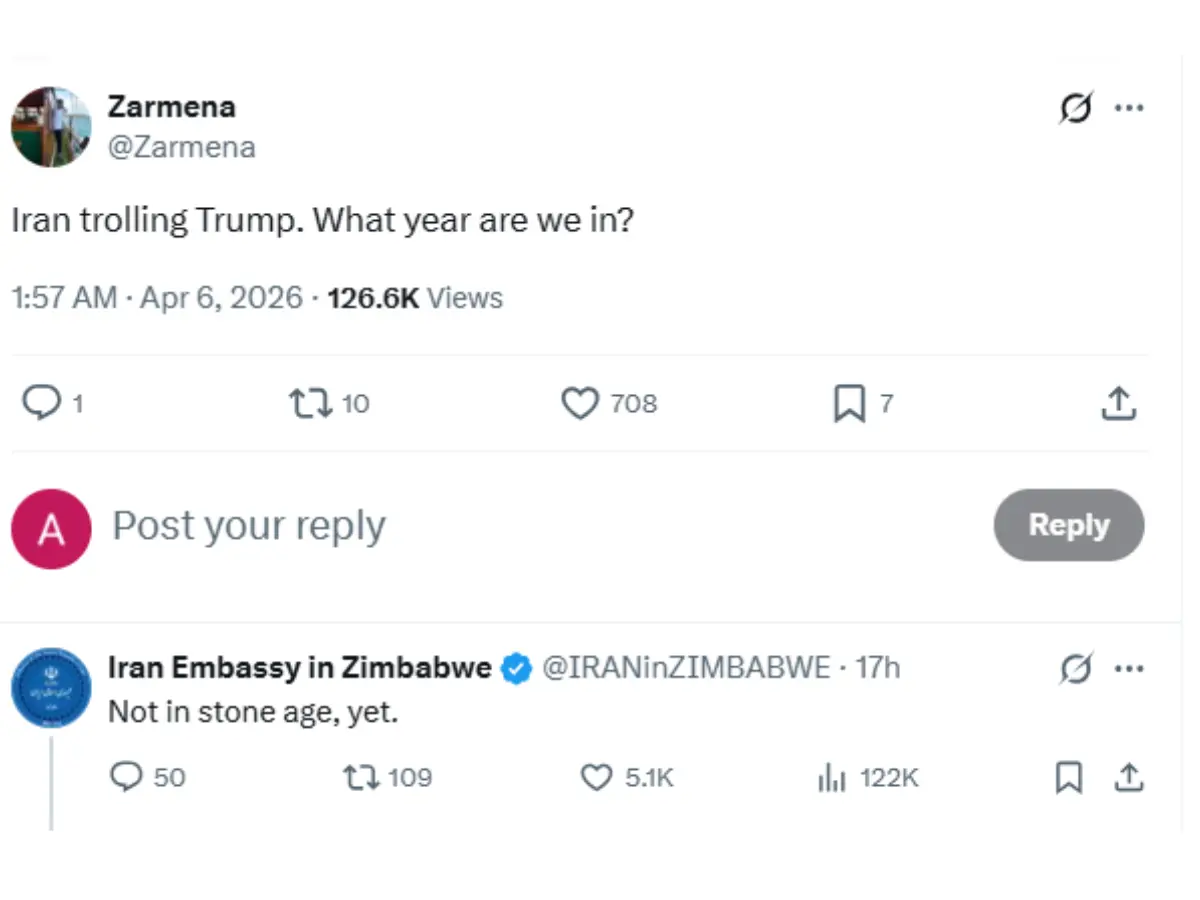Image resolution: width=1200 pixels, height=900 pixels.
Task: Repost the Iran Embassy in Zimbabwe reply
Action: click(360, 777)
